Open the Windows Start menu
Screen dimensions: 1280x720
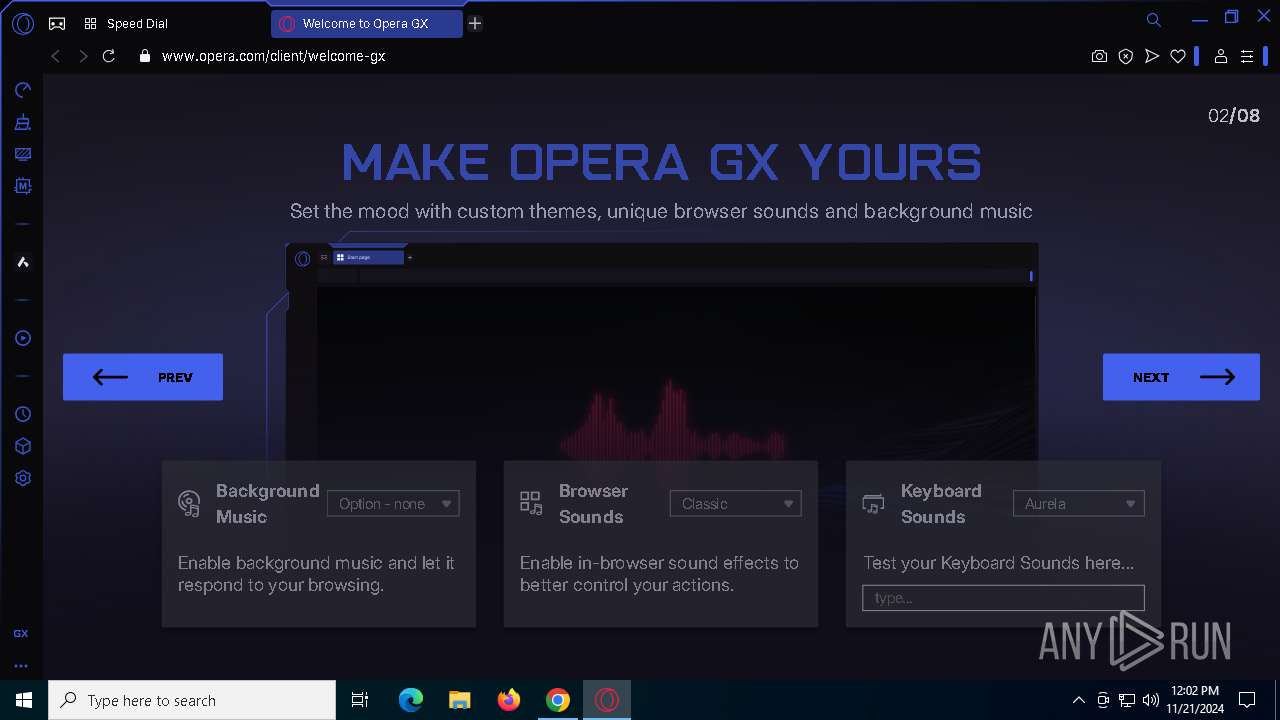24,700
